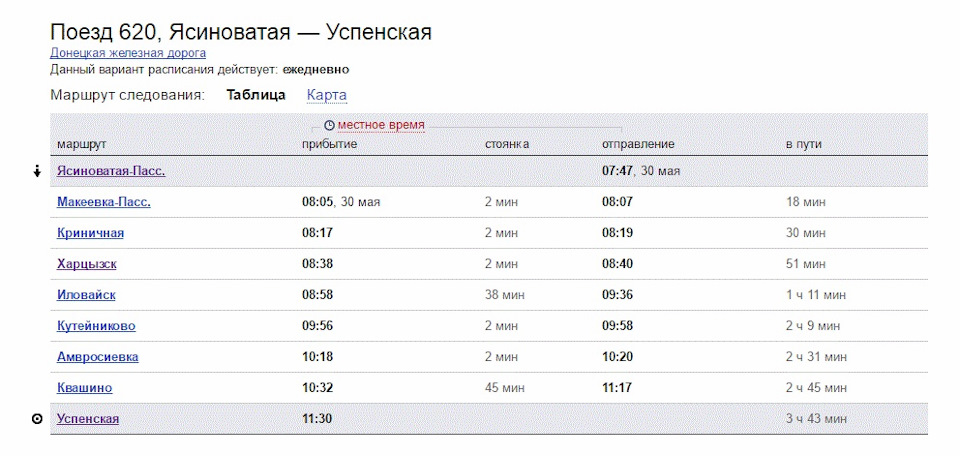Click the отправление column header

point(638,145)
